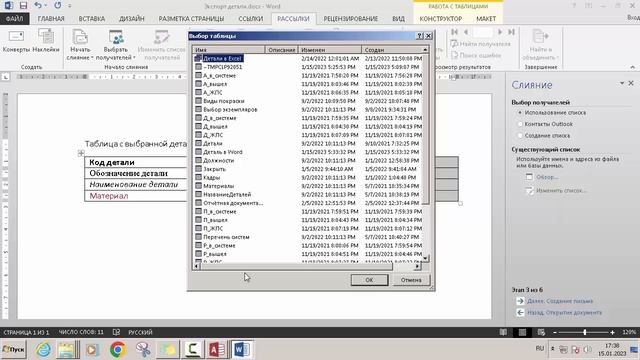Image resolution: width=640 pixels, height=360 pixels.
Task: Go back to Открытие документа step
Action: click(x=564, y=312)
